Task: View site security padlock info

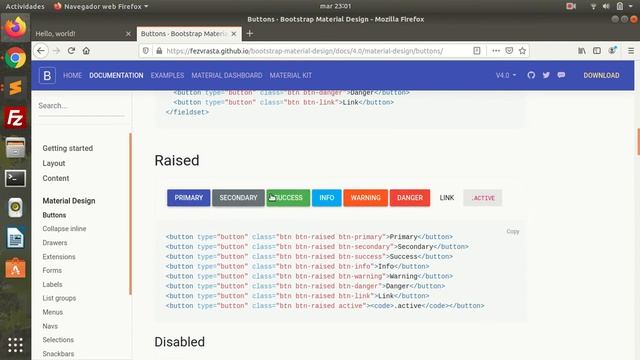Action: click(159, 51)
